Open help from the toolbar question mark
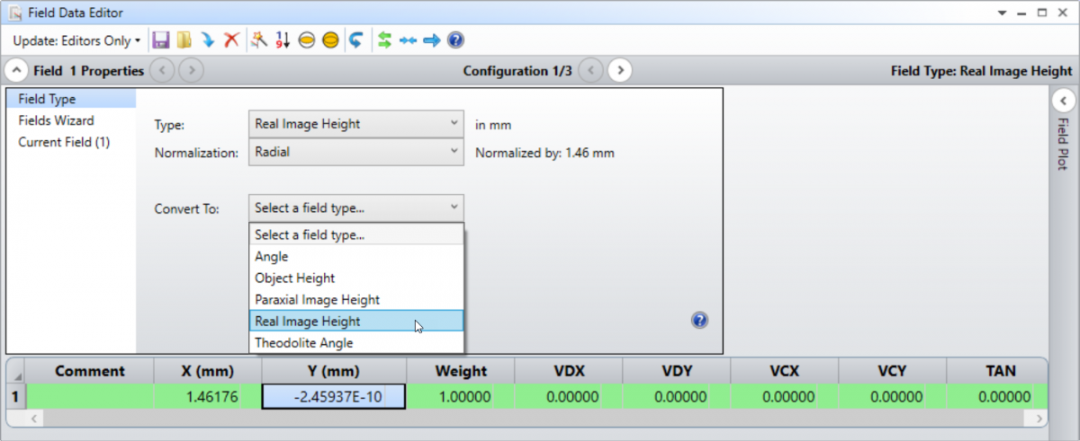 coord(456,41)
